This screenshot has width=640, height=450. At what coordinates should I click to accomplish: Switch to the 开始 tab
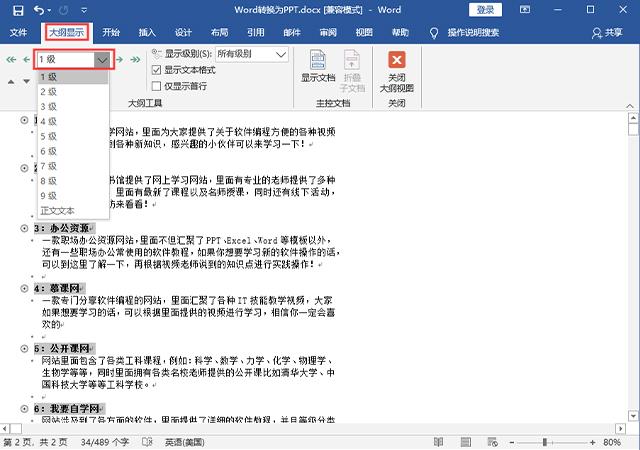tap(111, 32)
